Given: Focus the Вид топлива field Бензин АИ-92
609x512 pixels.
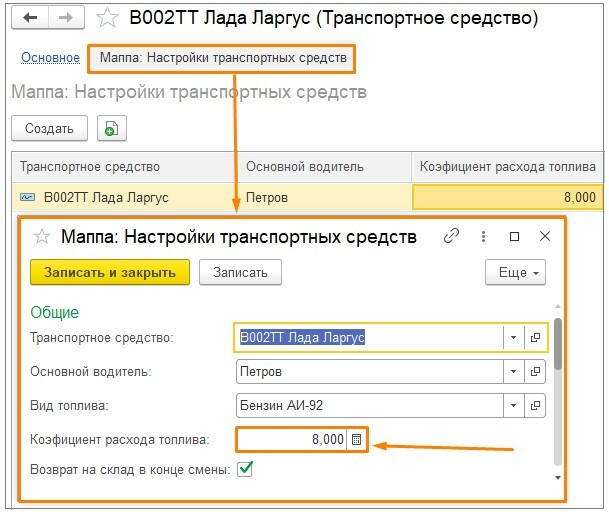Looking at the screenshot, I should click(x=370, y=405).
